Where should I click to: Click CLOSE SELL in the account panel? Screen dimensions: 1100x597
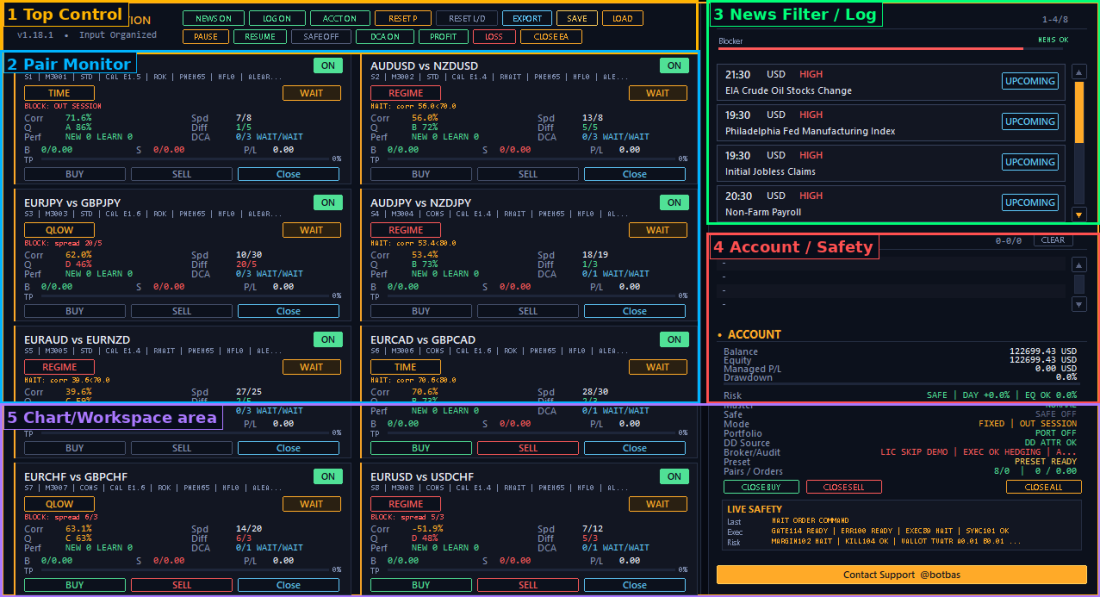843,487
